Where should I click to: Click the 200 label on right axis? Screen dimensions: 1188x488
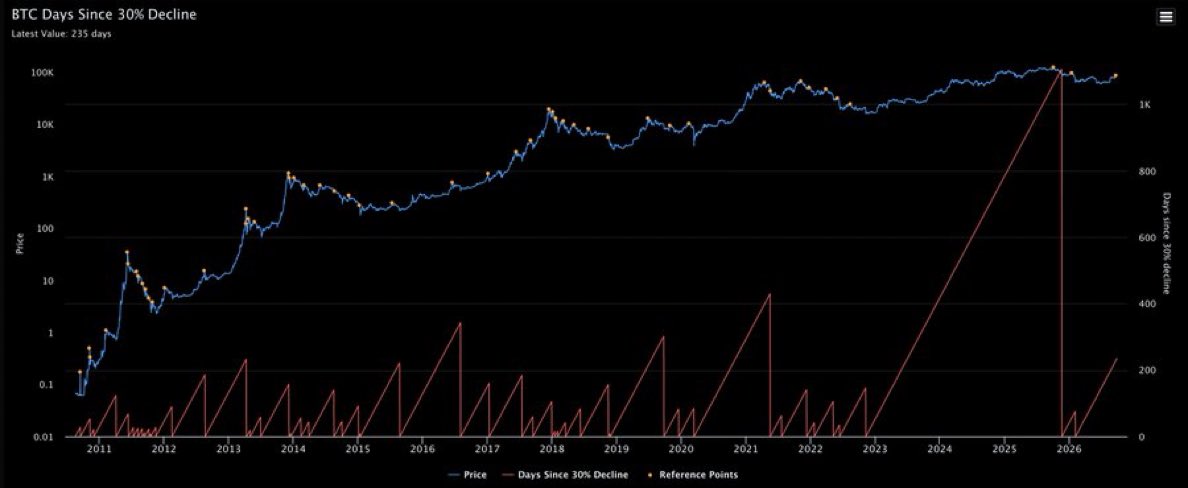(1145, 371)
